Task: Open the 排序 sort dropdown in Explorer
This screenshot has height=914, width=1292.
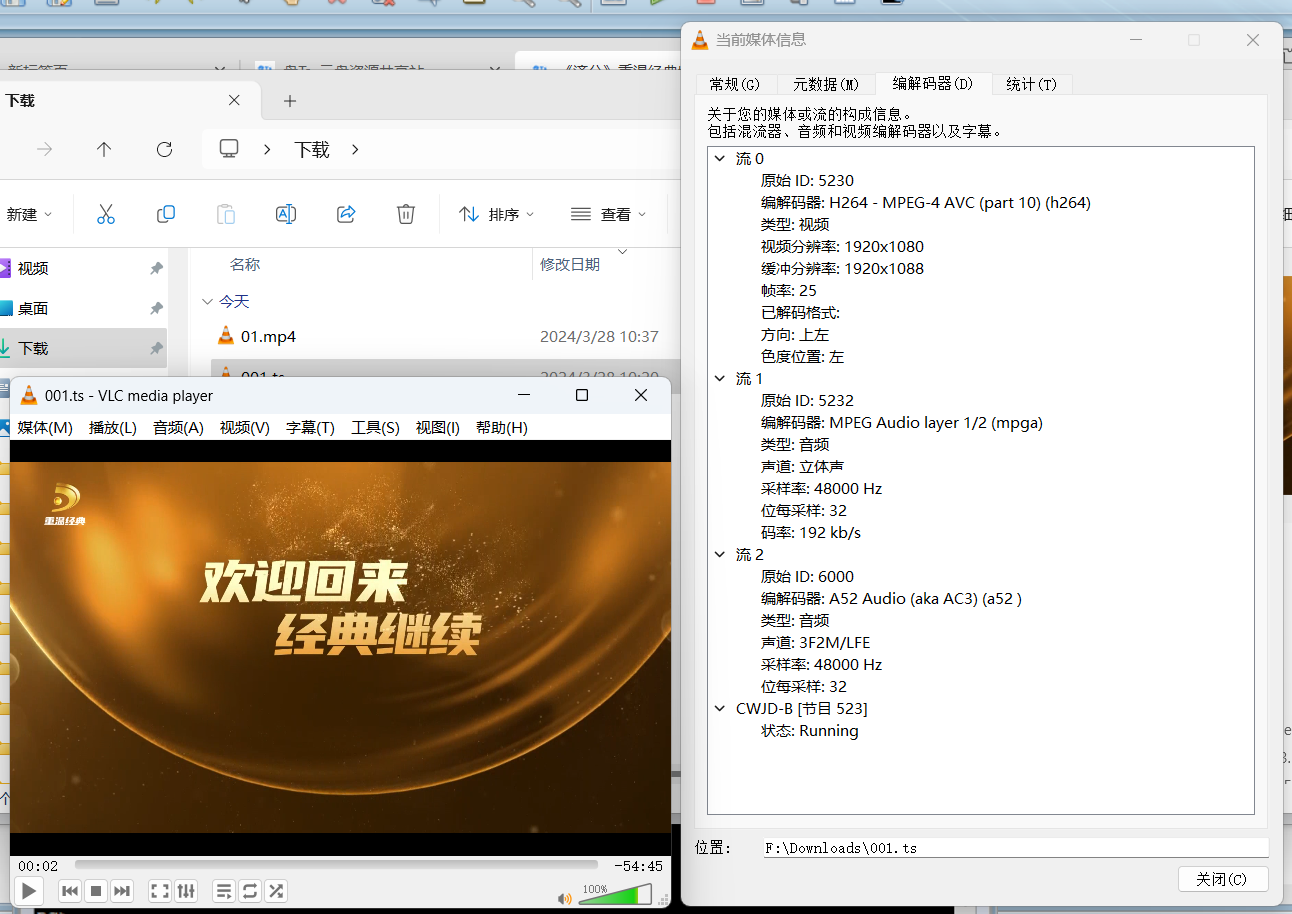Action: (x=497, y=214)
